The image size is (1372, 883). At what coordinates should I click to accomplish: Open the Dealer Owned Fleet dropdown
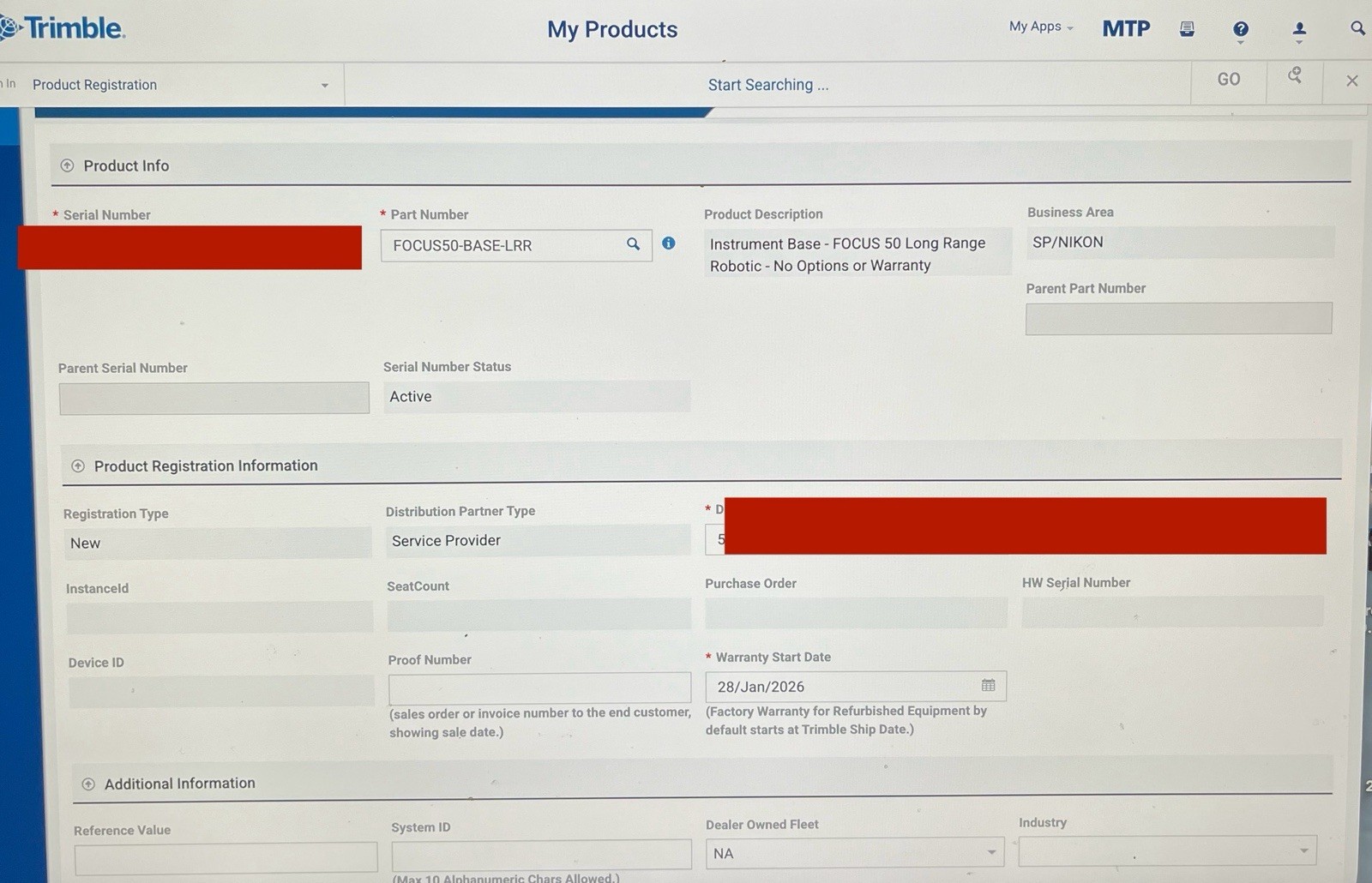855,853
